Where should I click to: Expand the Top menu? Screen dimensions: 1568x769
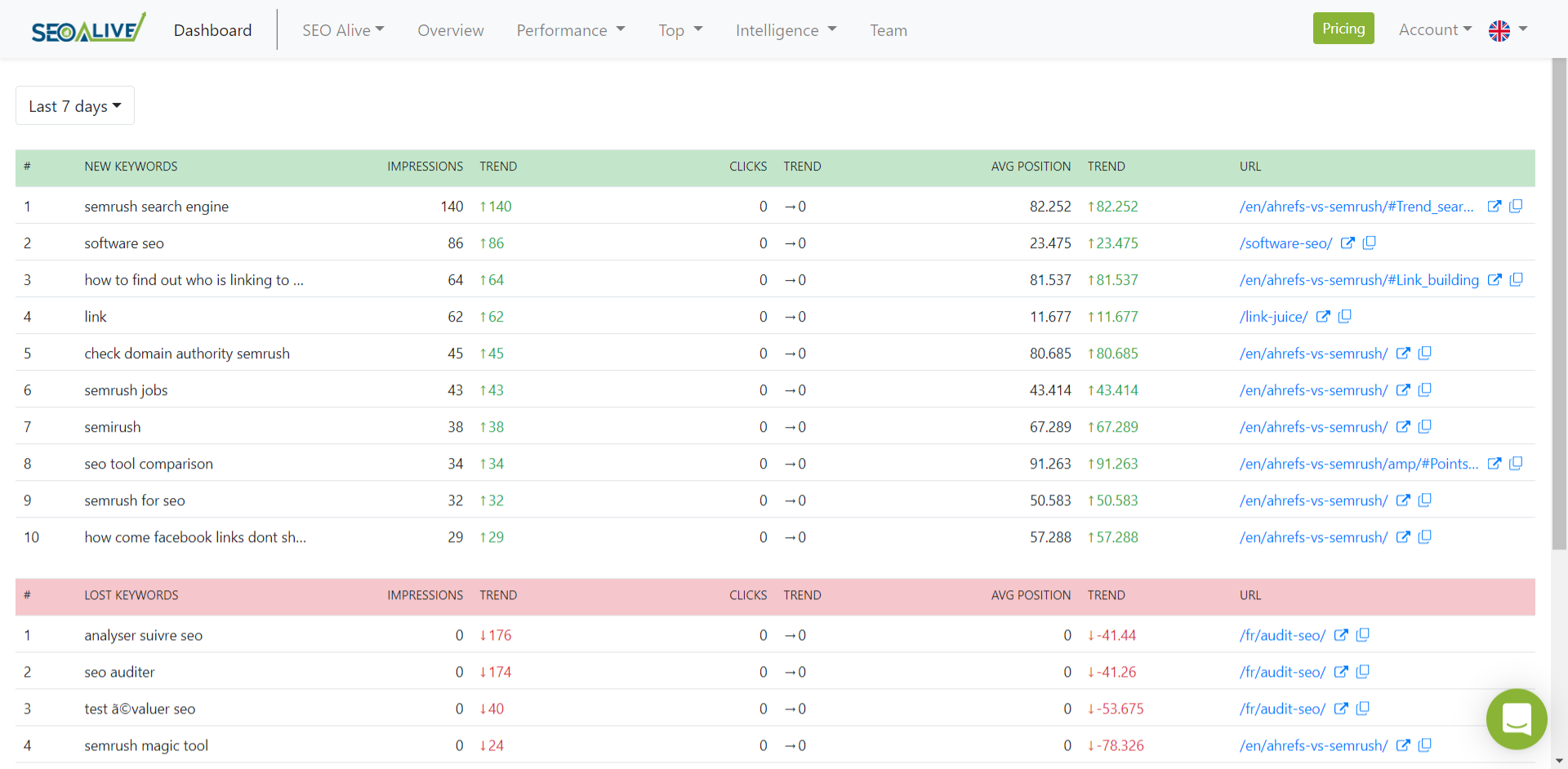coord(680,30)
